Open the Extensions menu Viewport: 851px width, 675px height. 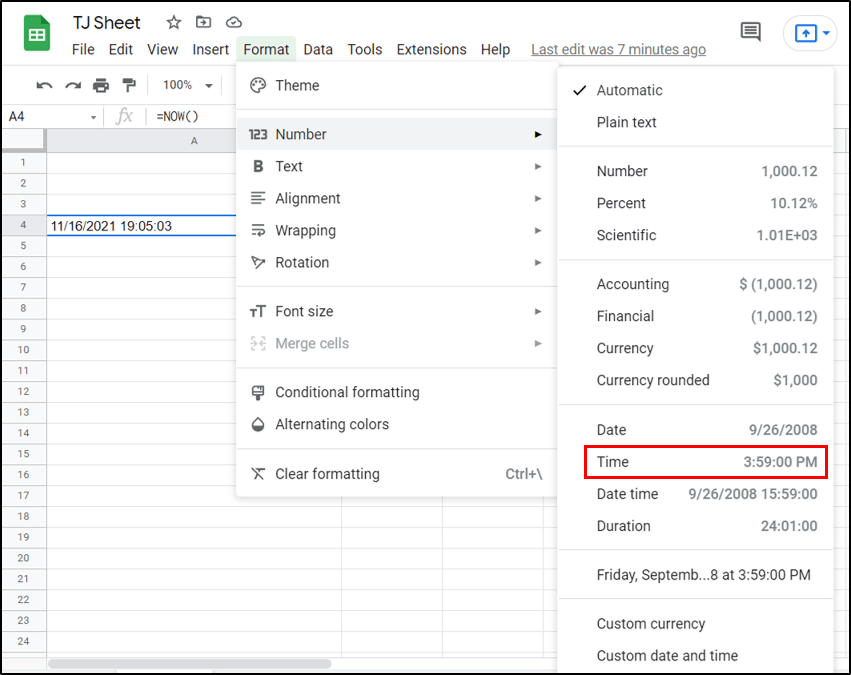click(431, 49)
